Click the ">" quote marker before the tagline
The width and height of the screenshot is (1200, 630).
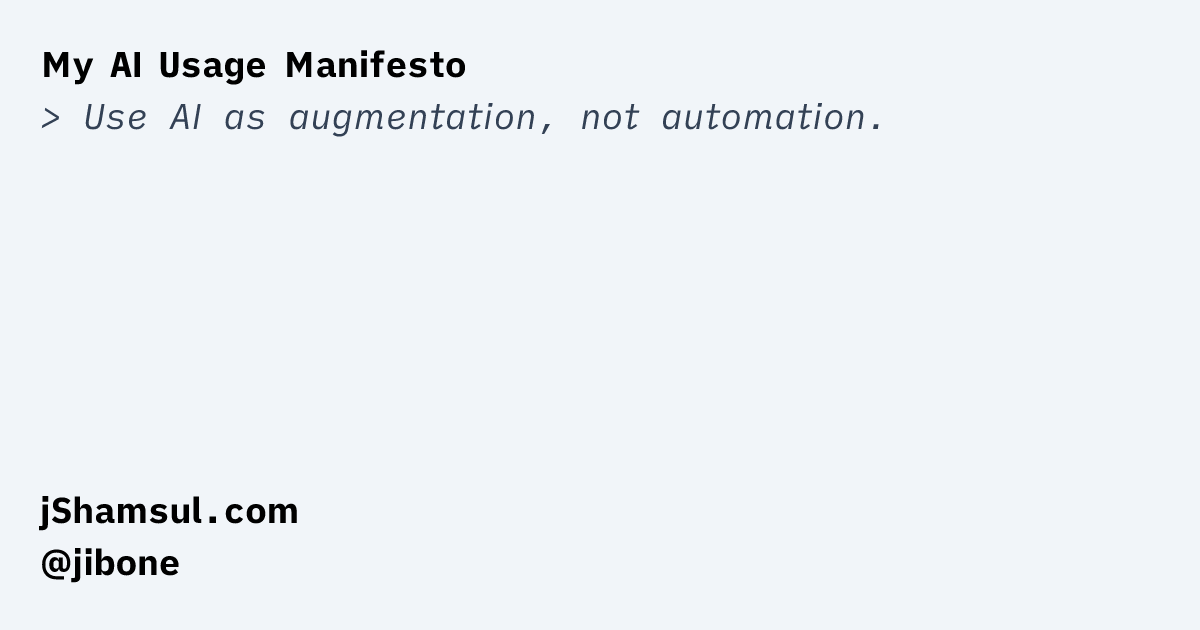(51, 119)
